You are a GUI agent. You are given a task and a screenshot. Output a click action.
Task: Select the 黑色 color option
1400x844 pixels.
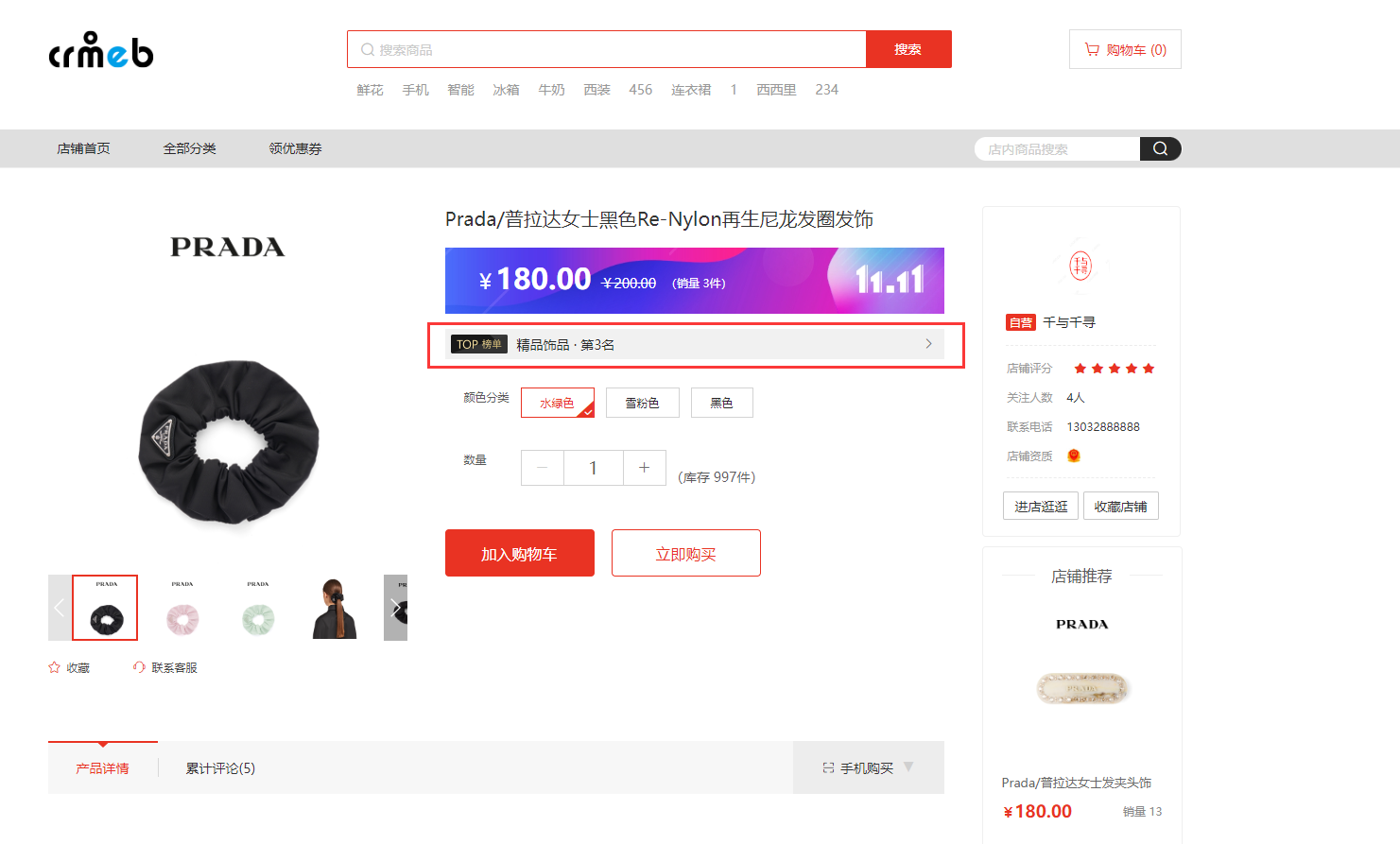coord(722,403)
